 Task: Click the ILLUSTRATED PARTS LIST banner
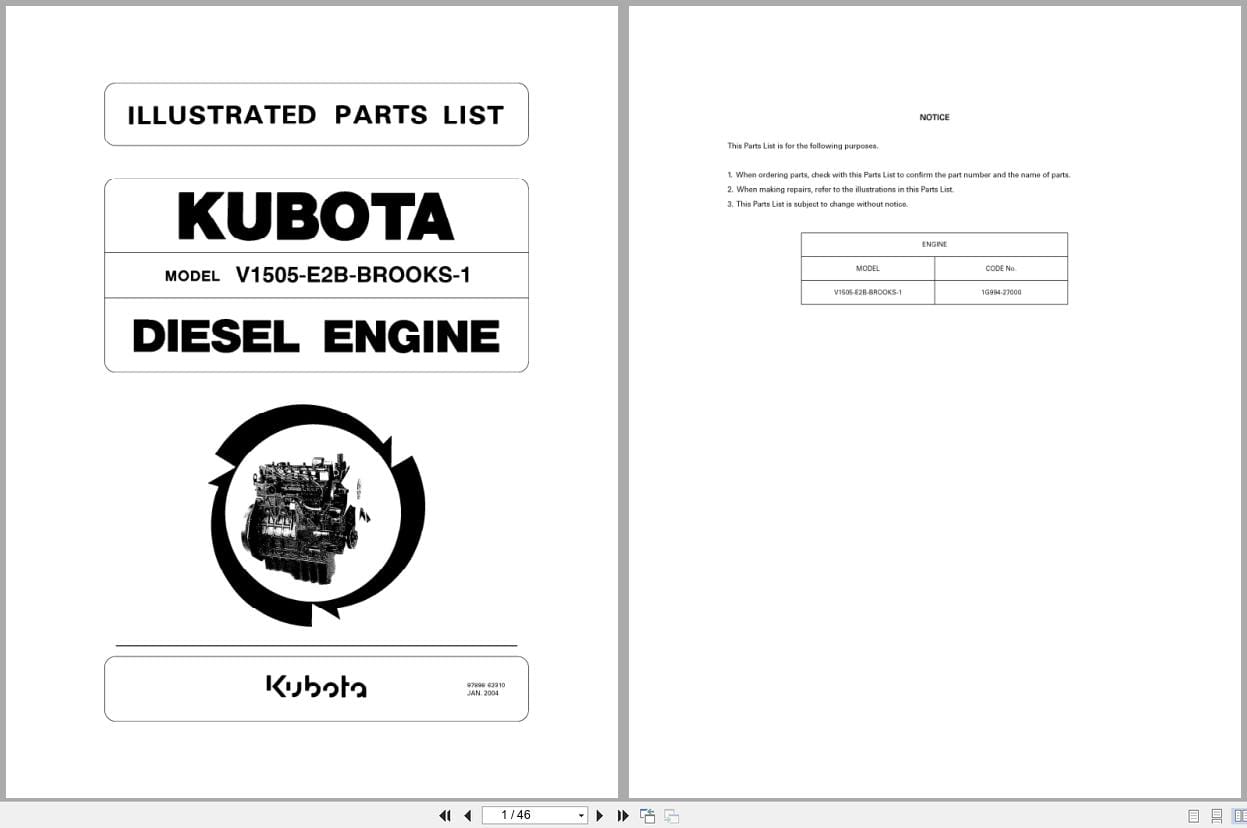pos(316,114)
